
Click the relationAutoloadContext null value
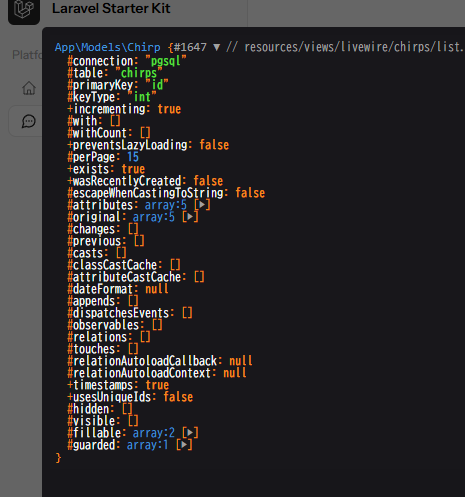[235, 373]
